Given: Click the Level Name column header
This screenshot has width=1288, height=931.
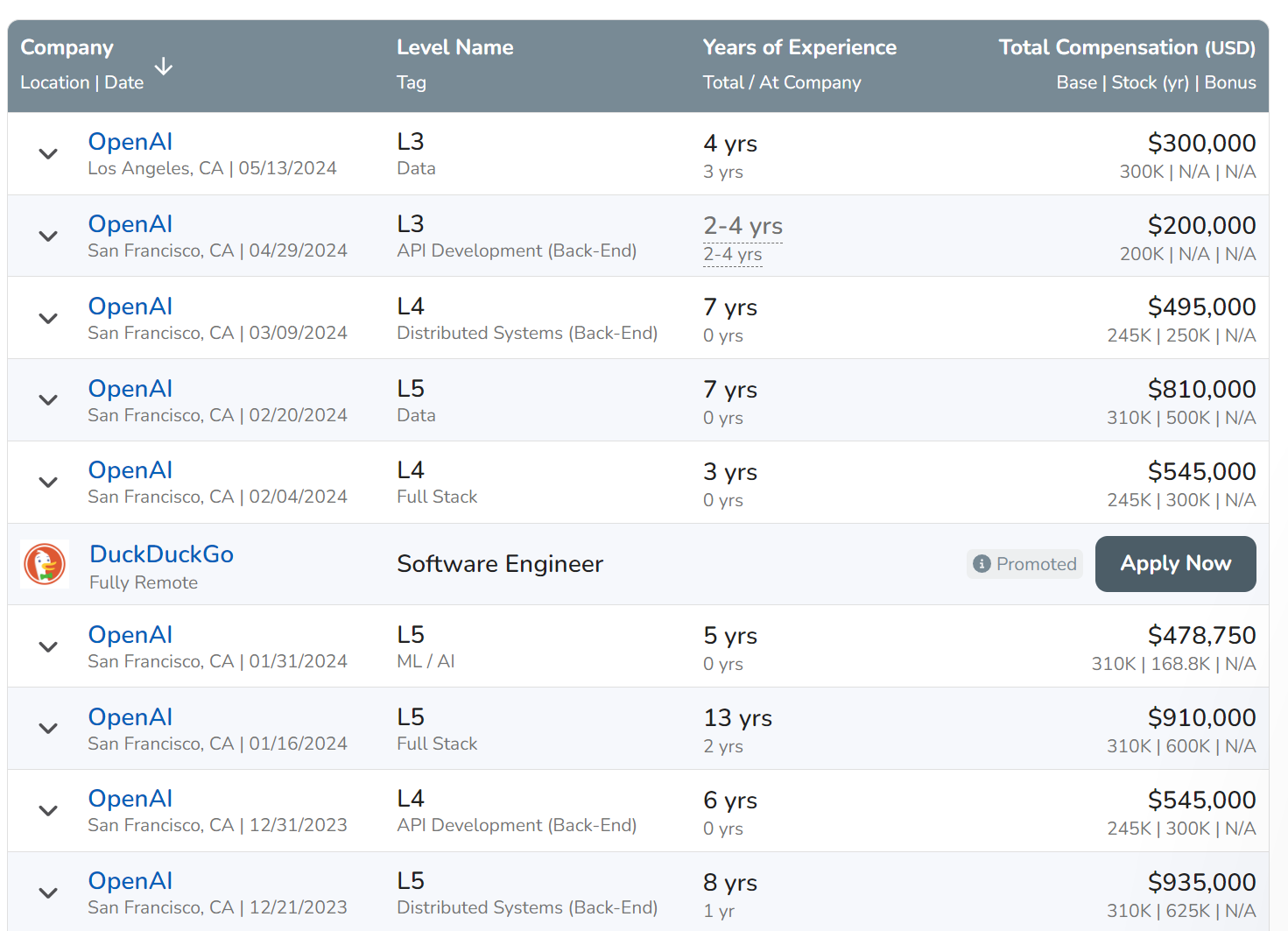Looking at the screenshot, I should (455, 47).
